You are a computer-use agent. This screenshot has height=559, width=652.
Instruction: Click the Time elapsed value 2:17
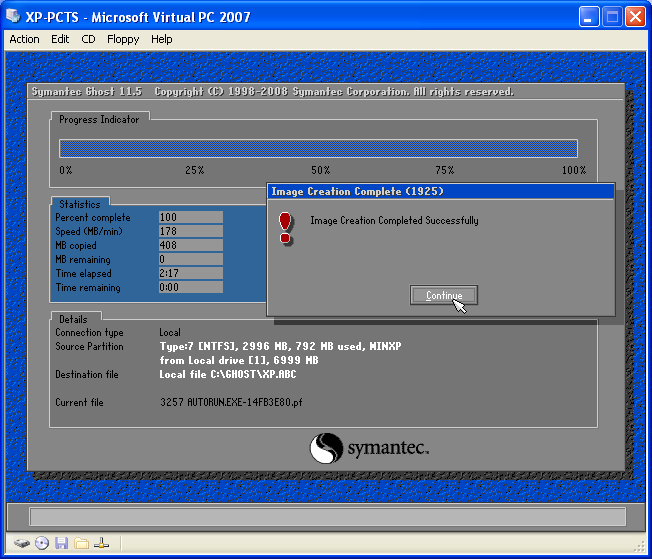191,273
